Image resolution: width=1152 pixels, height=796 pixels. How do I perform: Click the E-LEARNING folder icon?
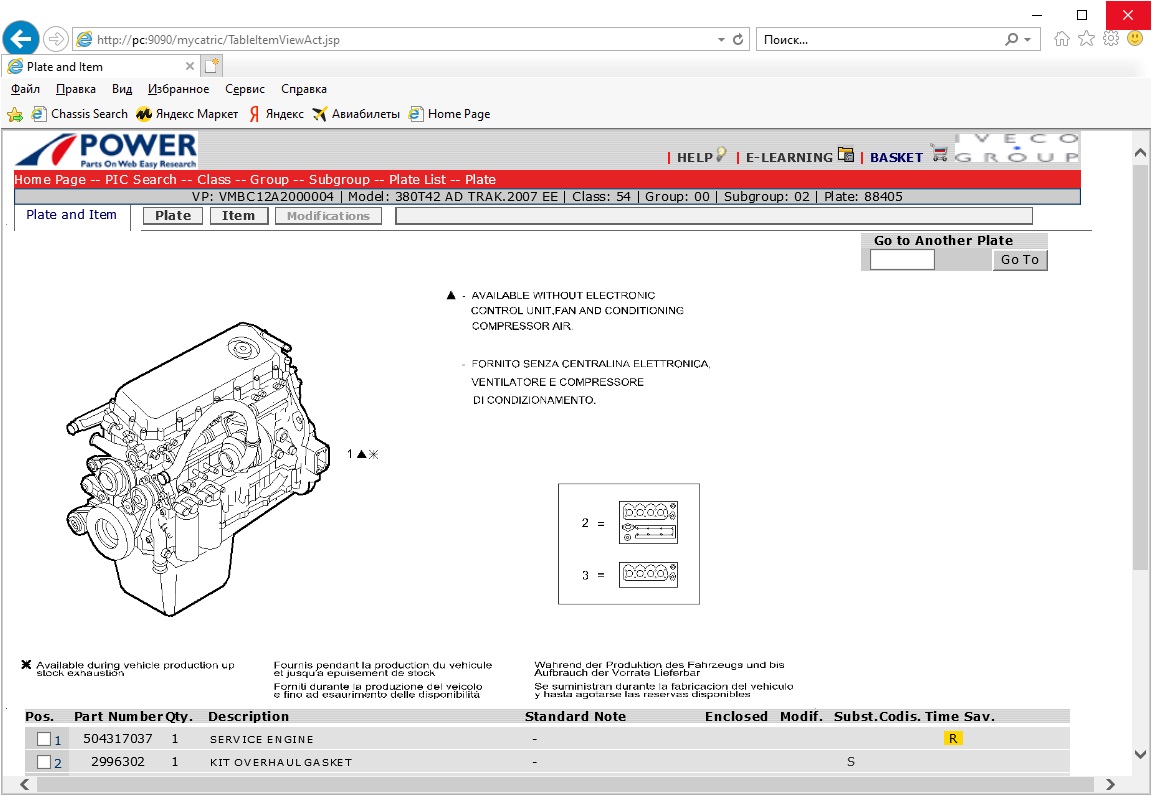[846, 154]
